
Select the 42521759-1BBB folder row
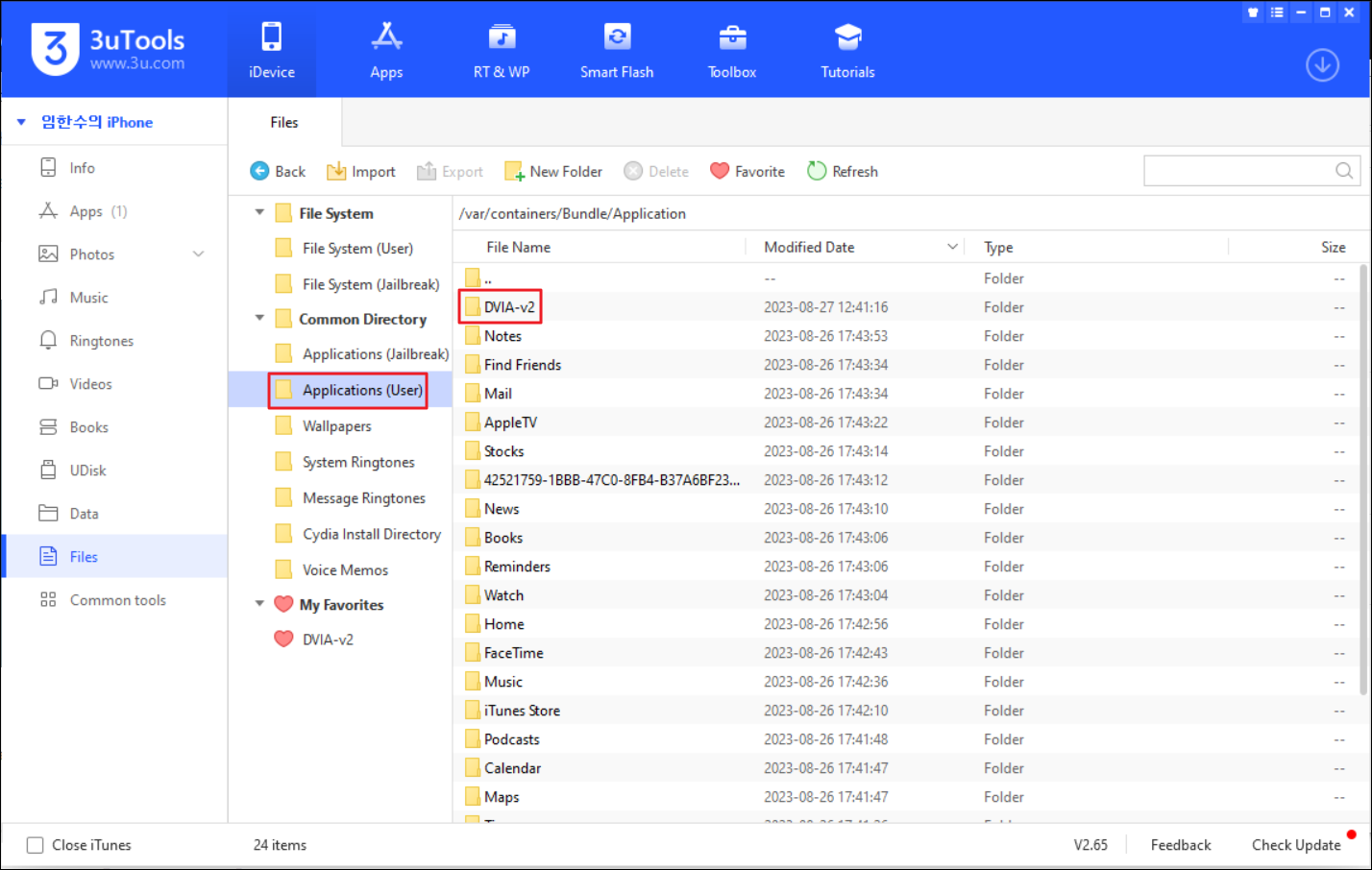pos(906,480)
